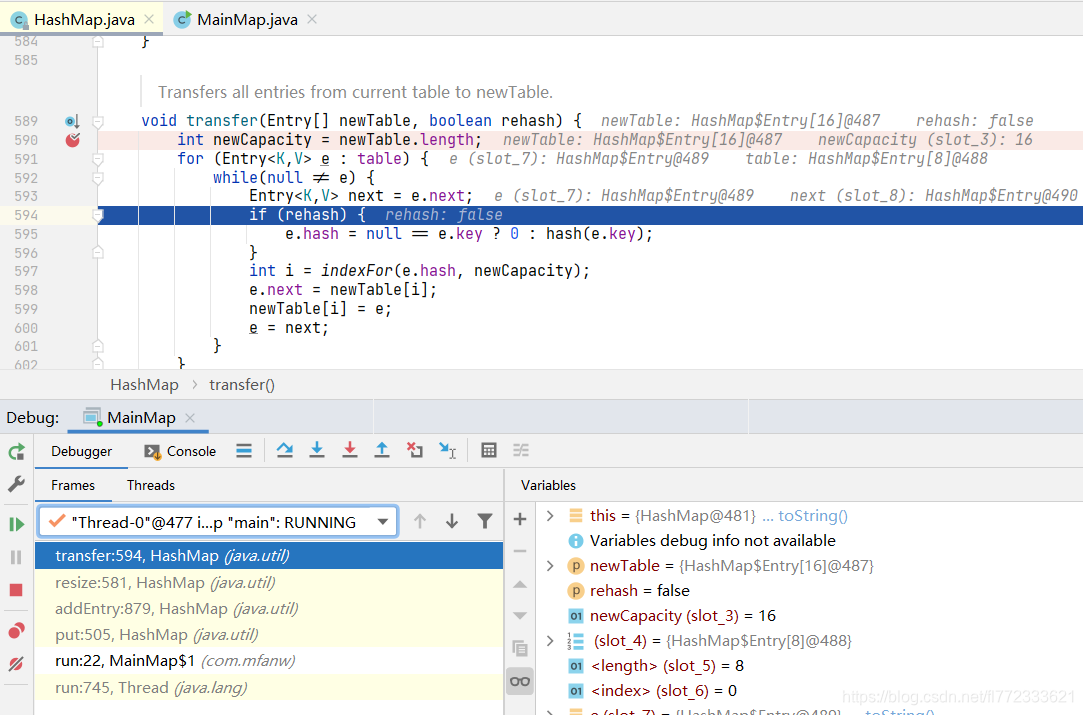Screen dimensions: 1083x715
Task: Resume program execution
Action: point(16,524)
